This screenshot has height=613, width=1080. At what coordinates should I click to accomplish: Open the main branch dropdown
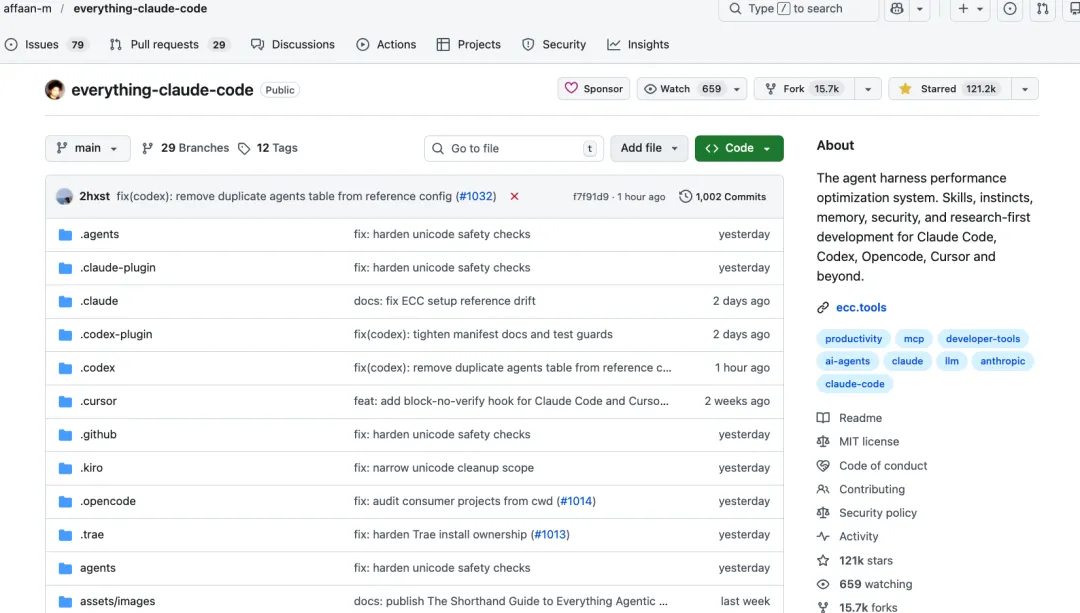(87, 148)
